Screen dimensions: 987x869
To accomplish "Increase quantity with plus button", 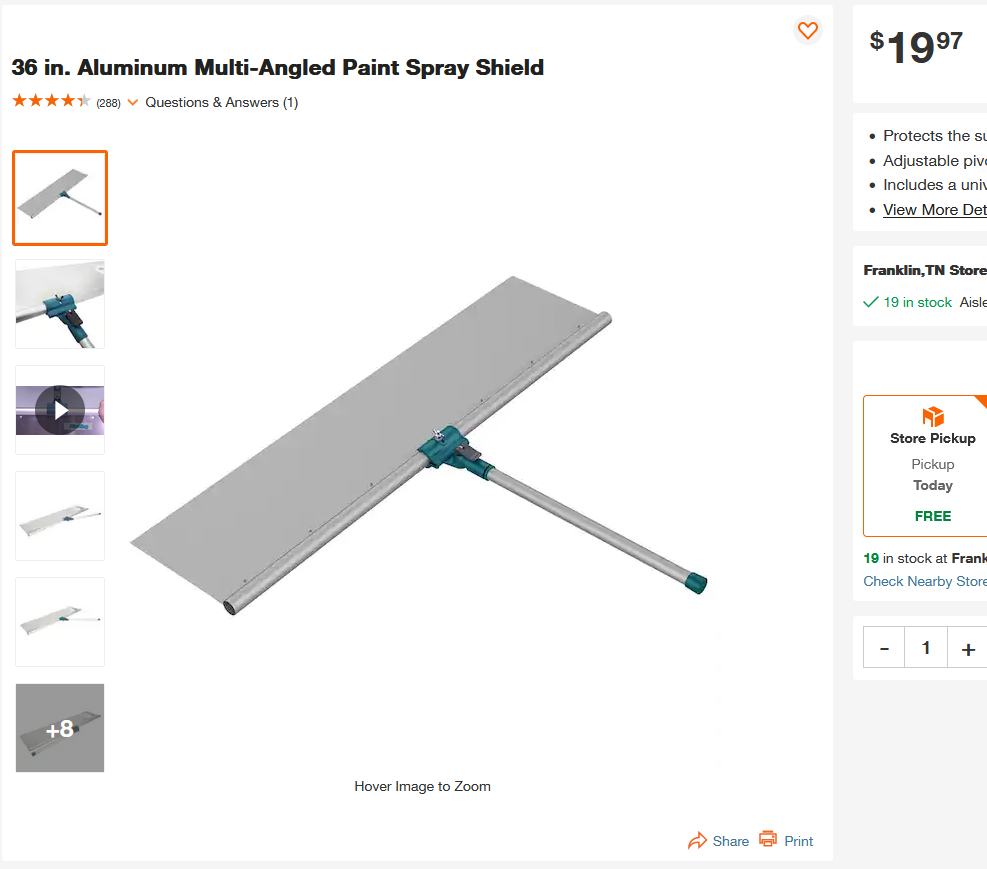I will pos(968,648).
